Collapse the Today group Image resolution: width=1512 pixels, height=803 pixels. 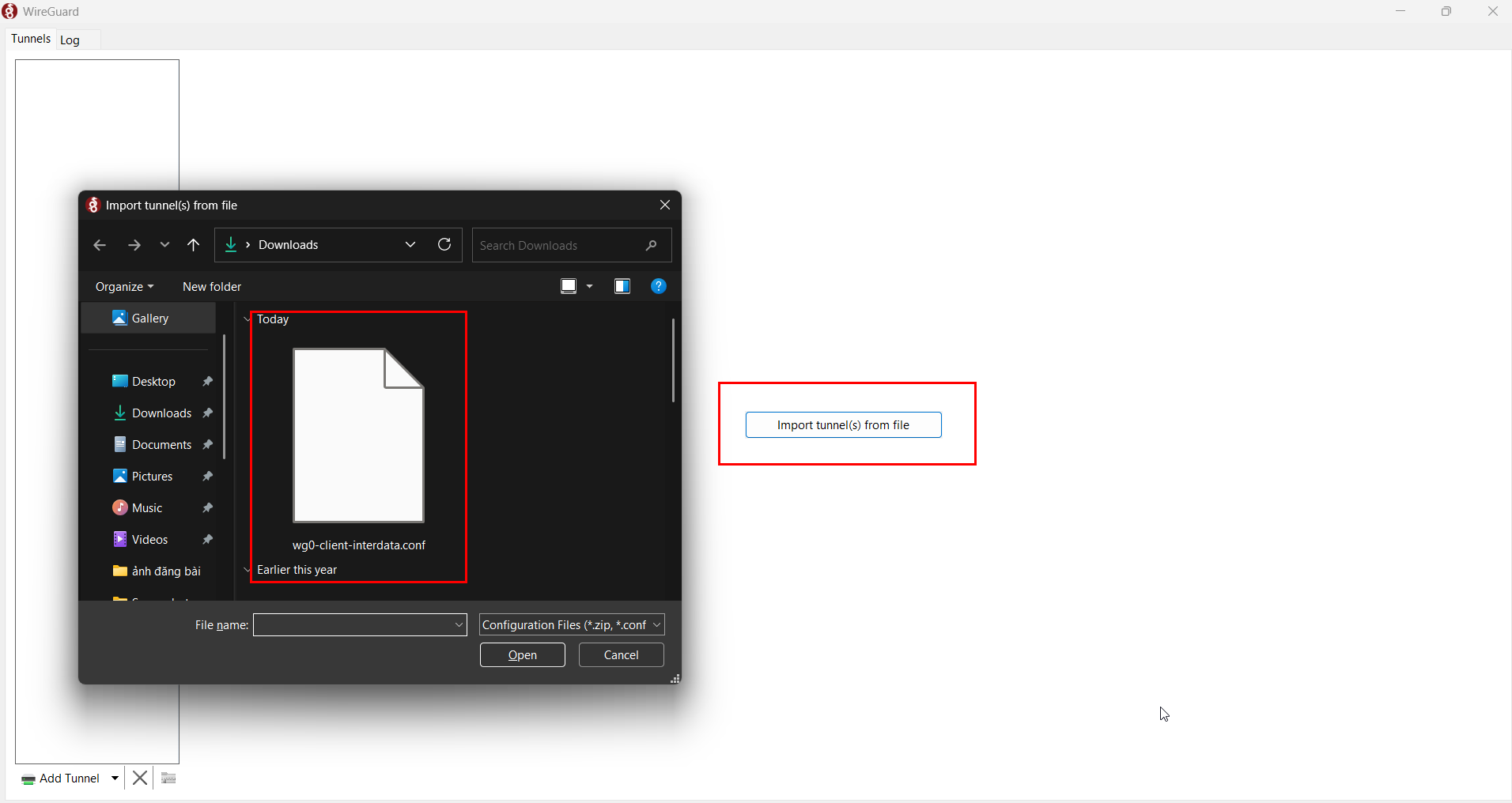pyautogui.click(x=247, y=319)
